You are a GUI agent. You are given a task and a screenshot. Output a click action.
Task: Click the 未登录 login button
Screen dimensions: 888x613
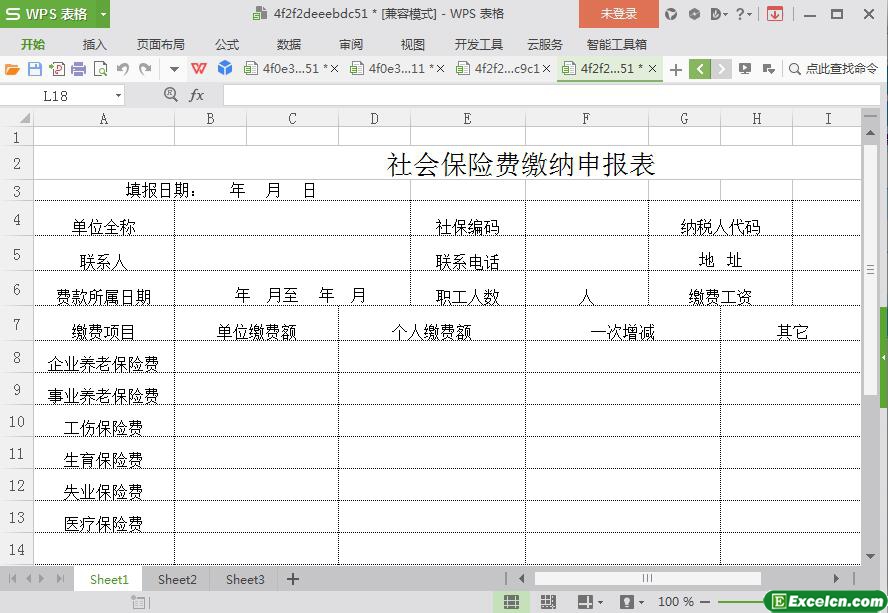pyautogui.click(x=618, y=14)
